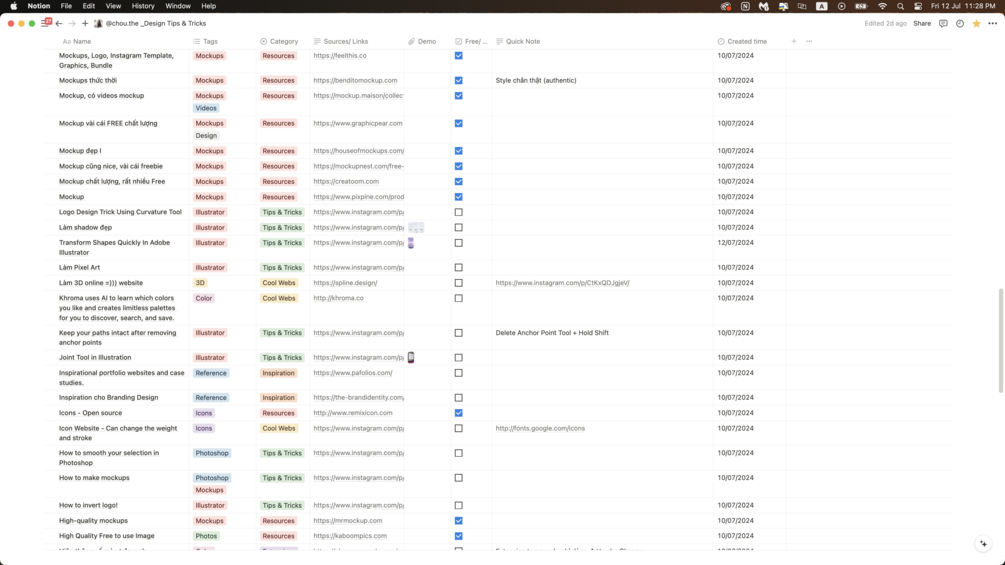Click the play-circle icon in menu bar

point(842,6)
